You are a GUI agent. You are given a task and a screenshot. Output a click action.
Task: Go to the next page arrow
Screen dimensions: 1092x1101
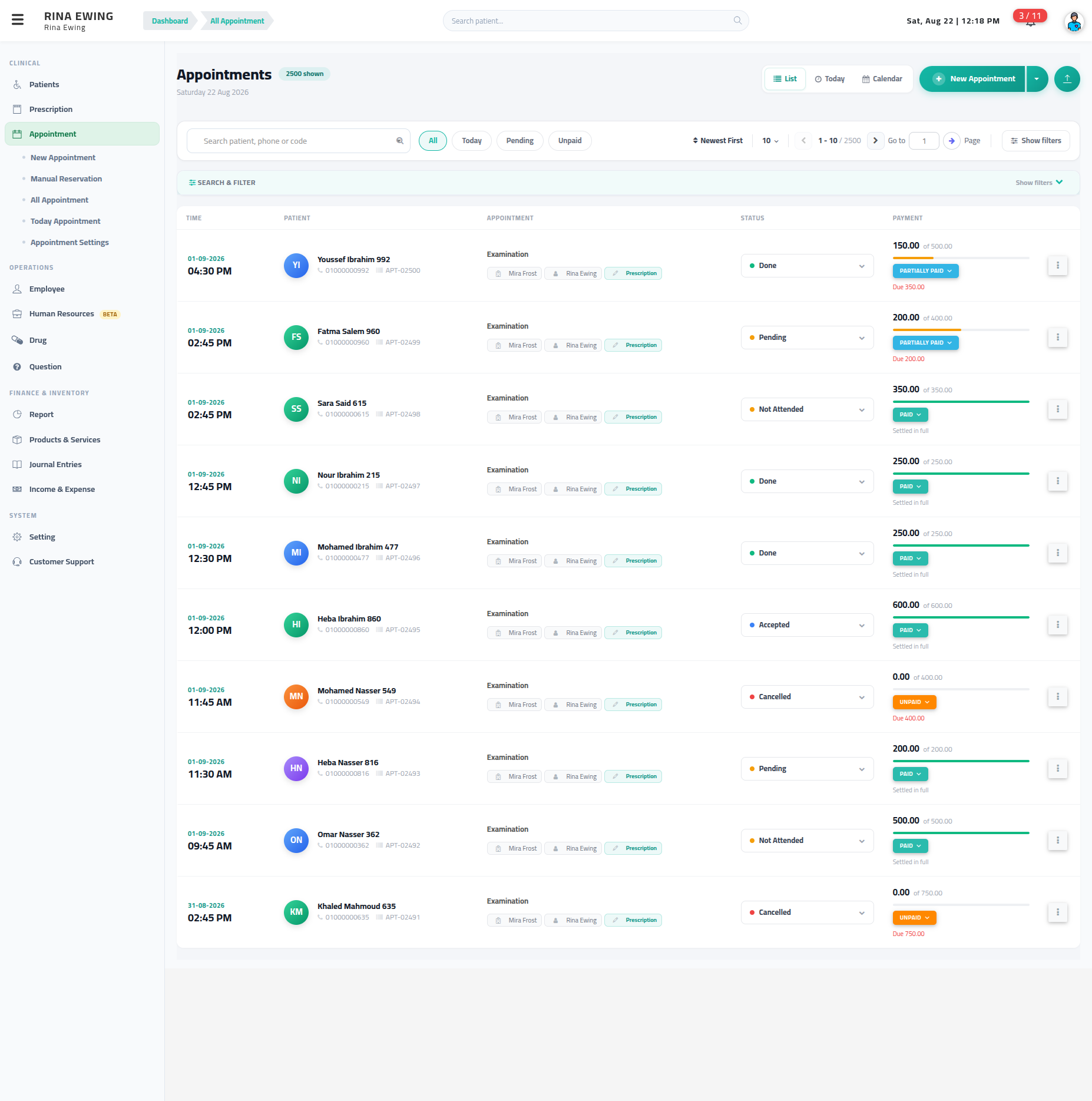(875, 141)
